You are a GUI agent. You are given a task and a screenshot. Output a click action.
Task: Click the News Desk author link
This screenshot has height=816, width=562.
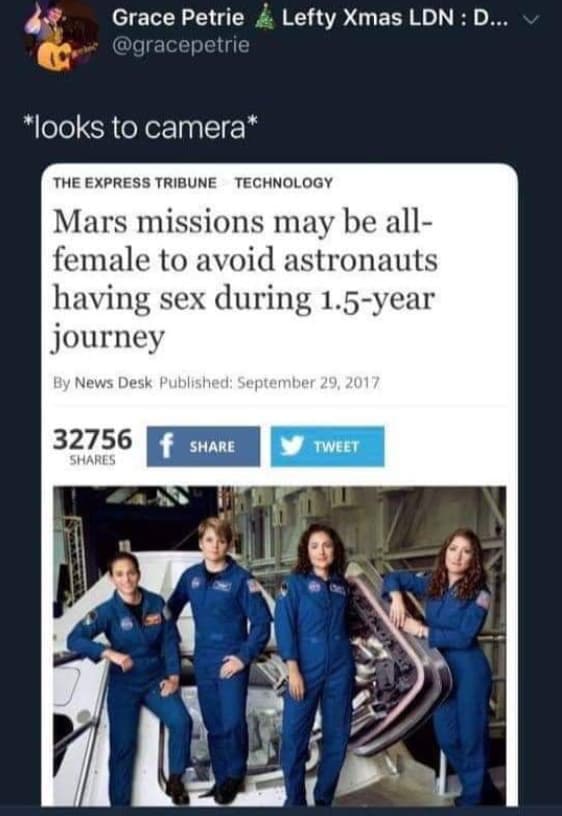point(113,382)
